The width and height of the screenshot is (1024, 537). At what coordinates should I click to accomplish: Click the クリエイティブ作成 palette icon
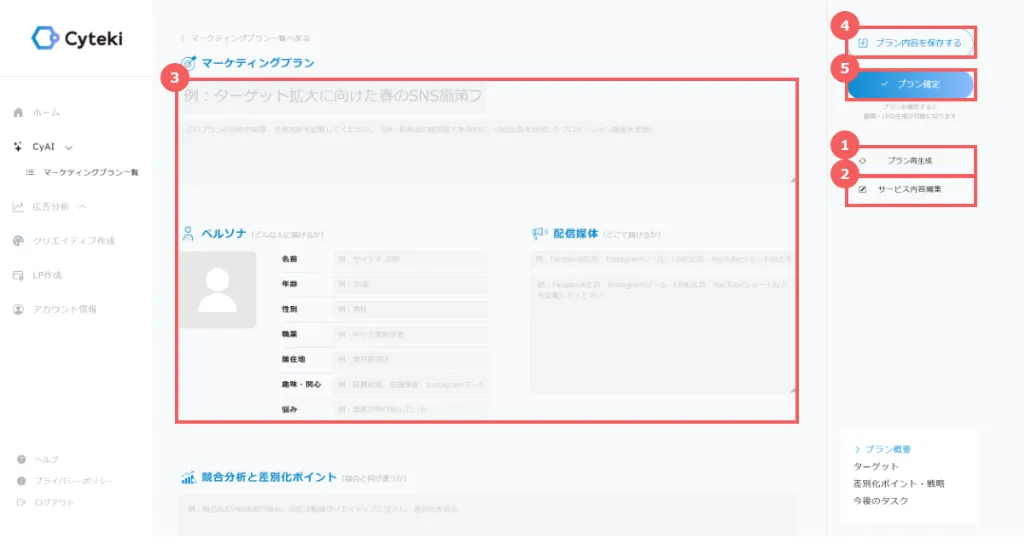point(18,241)
